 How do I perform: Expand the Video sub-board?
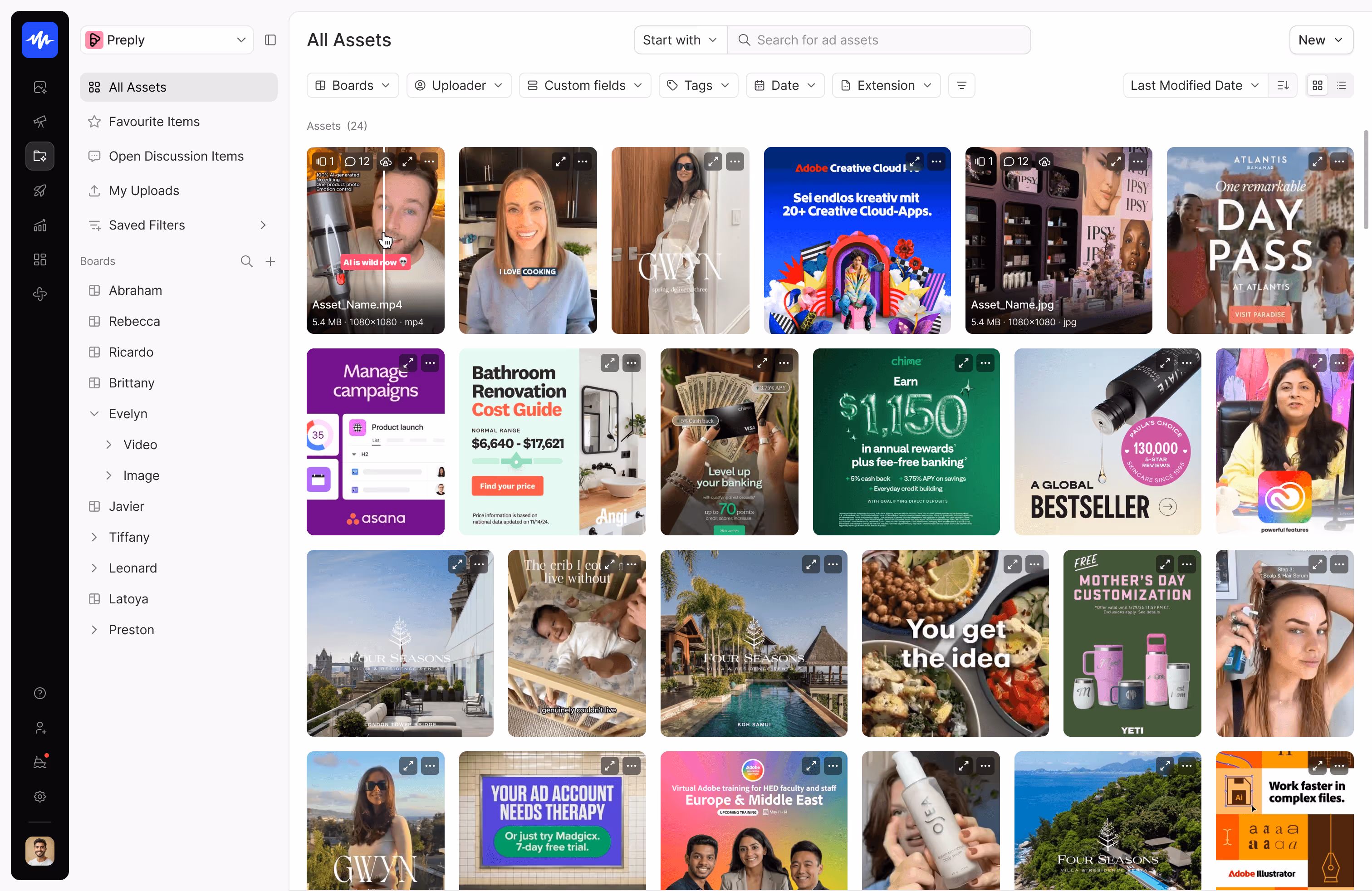(109, 444)
